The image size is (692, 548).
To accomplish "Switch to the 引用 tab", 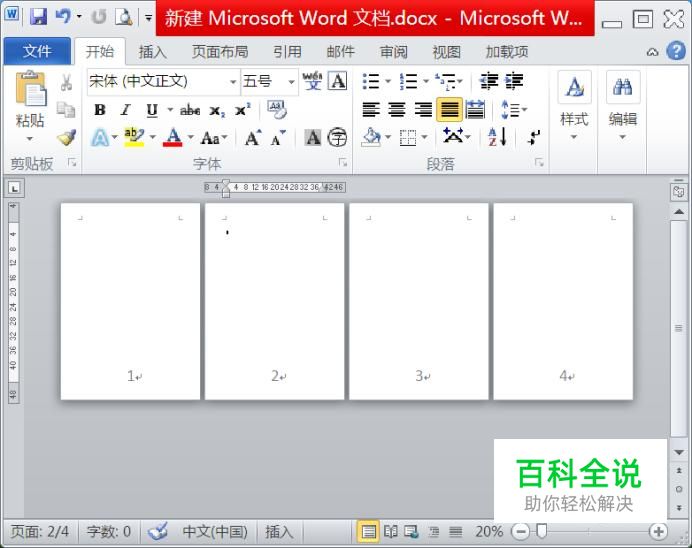I will click(287, 52).
